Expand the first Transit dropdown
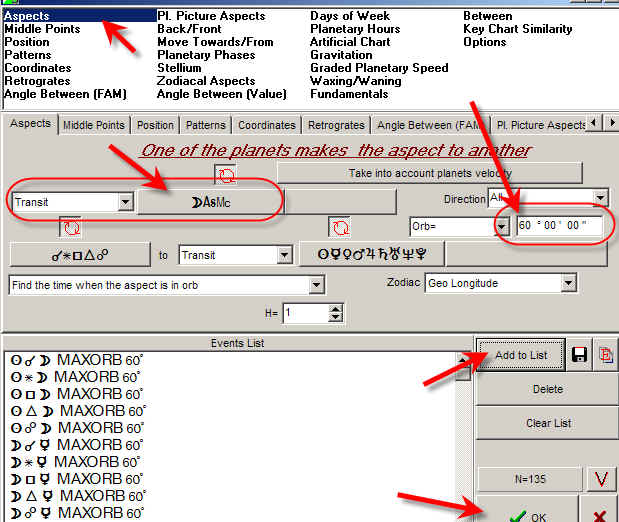619x522 pixels. click(125, 202)
